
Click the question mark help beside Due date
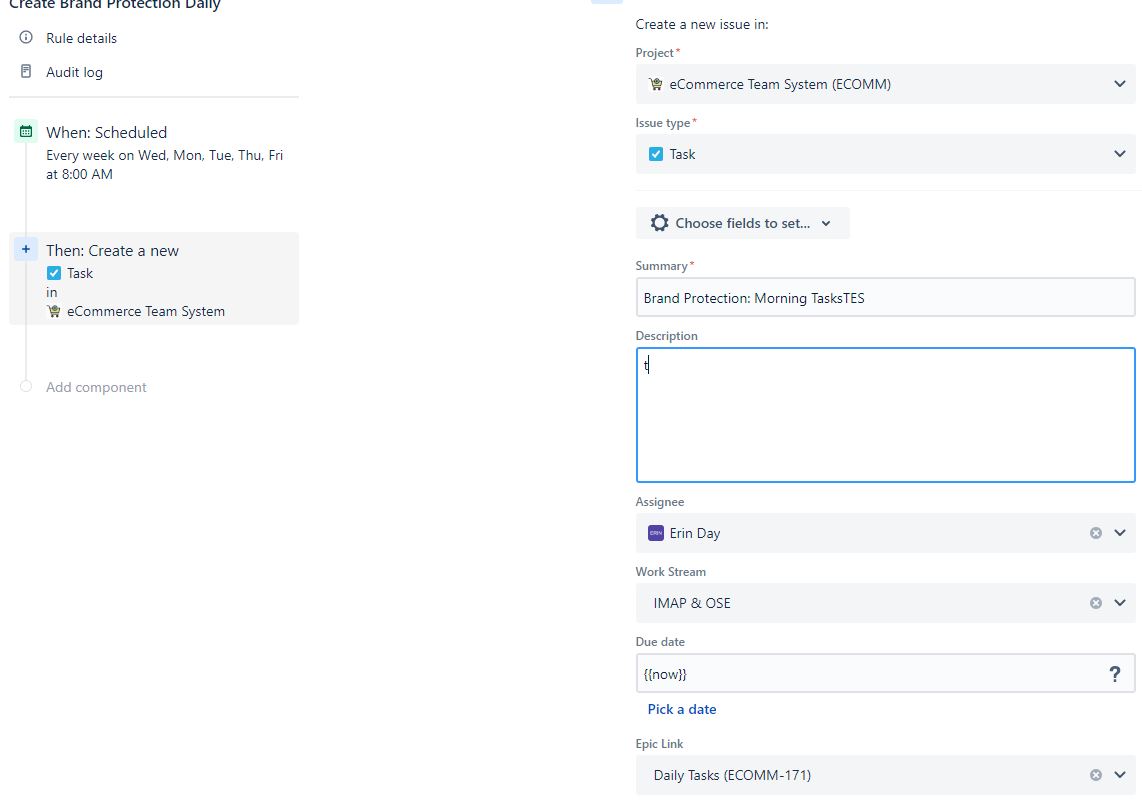[x=1115, y=674]
